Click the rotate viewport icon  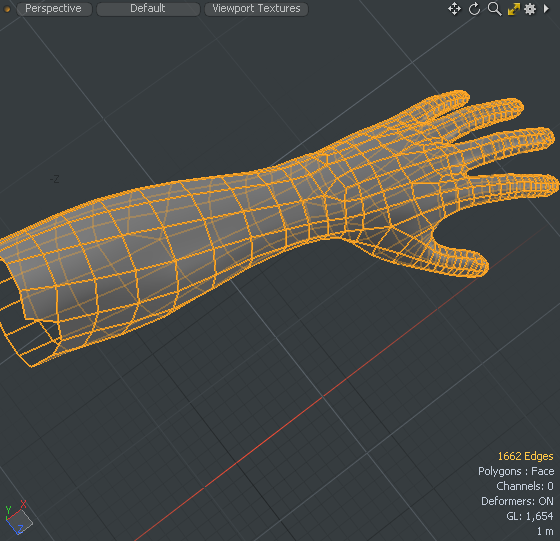tap(474, 9)
